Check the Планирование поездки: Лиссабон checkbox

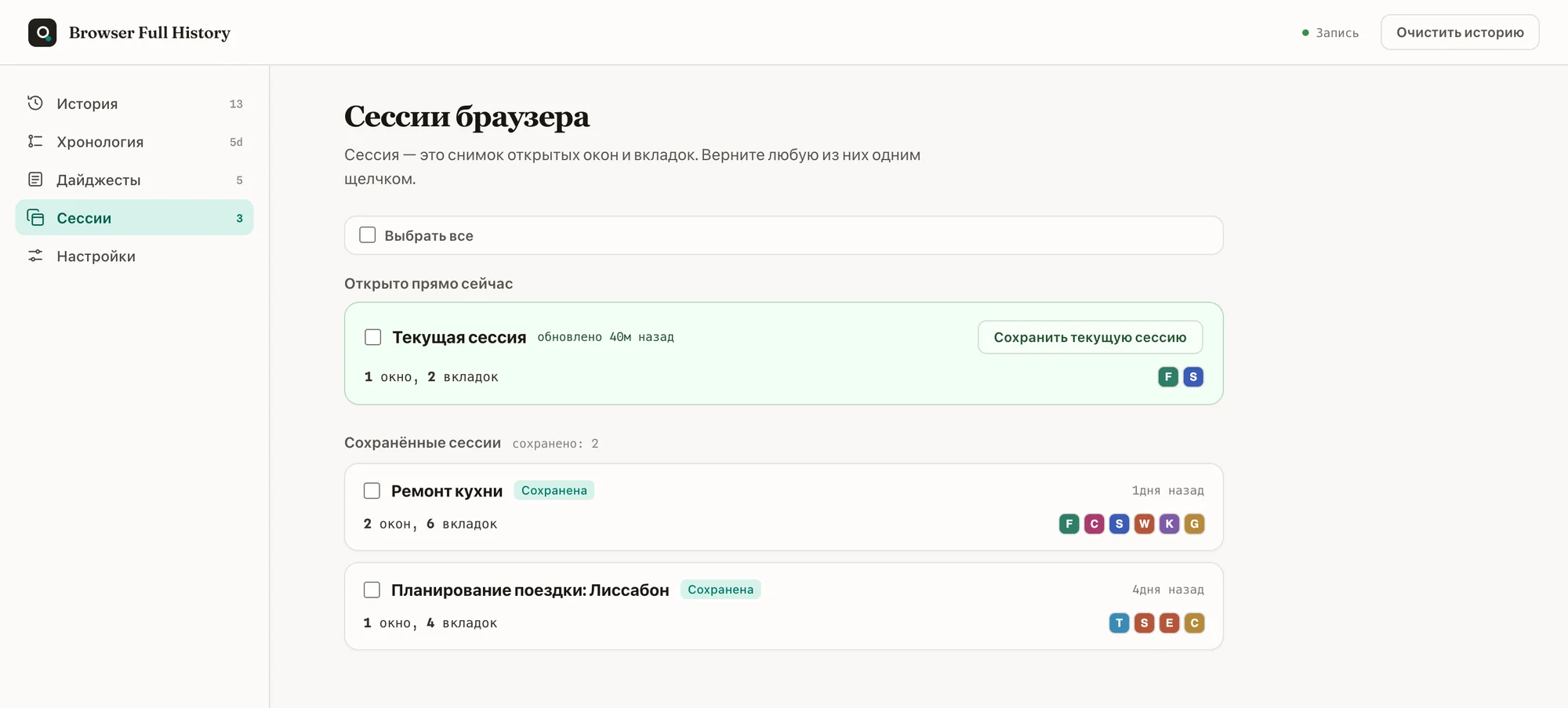click(x=372, y=590)
